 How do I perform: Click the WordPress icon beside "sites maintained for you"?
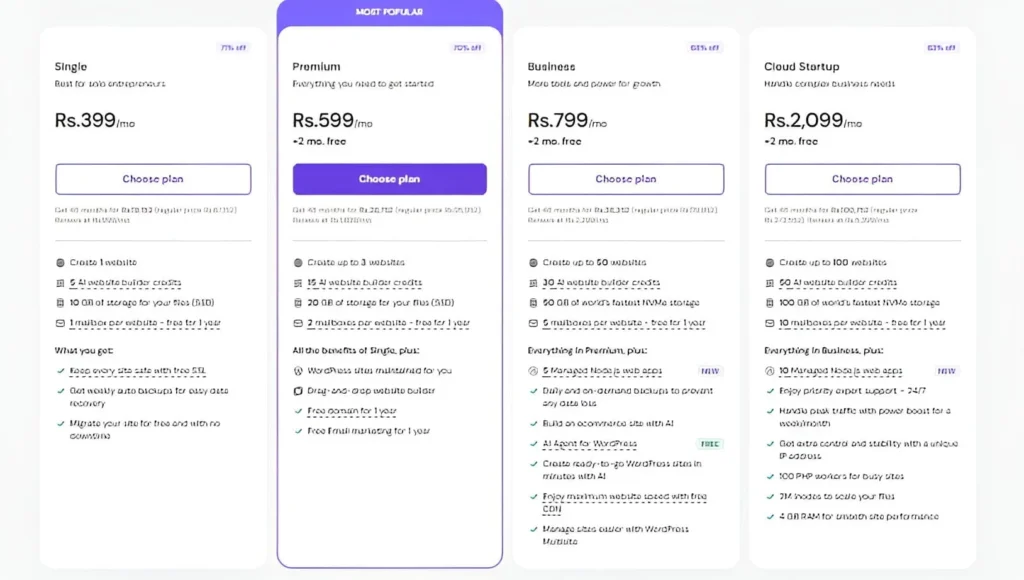296,370
